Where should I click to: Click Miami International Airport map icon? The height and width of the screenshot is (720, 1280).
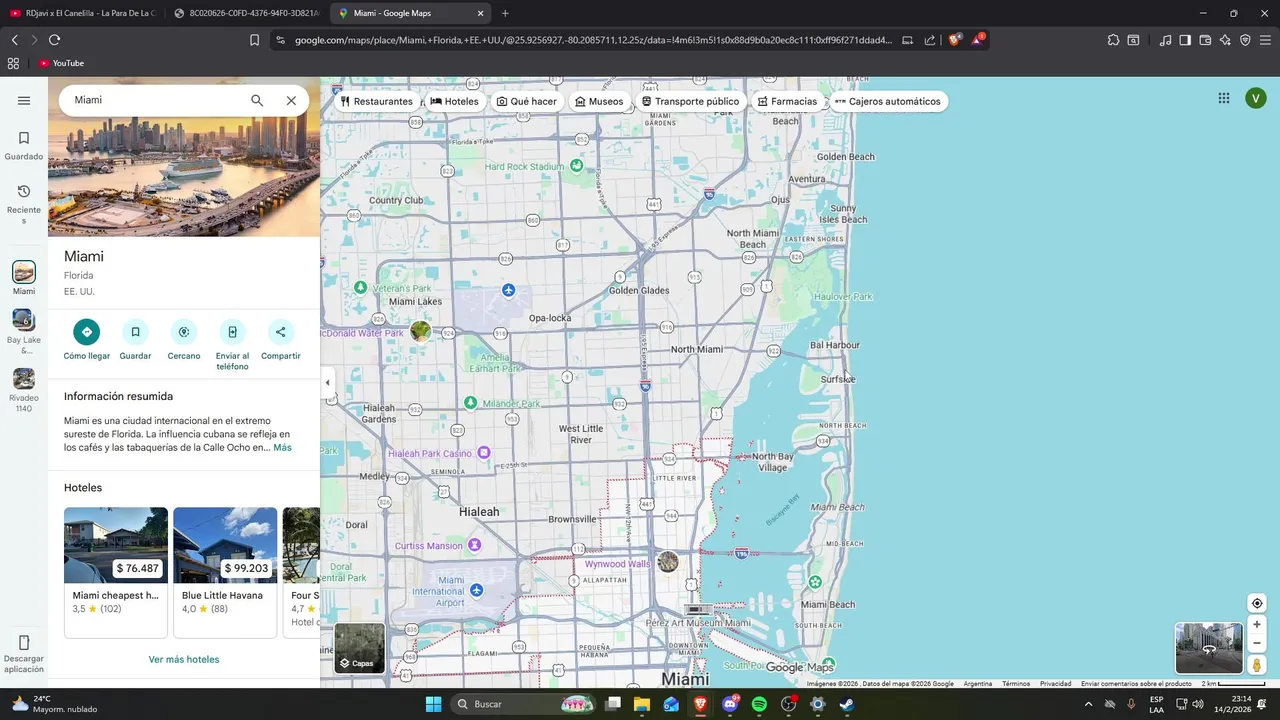click(x=476, y=590)
